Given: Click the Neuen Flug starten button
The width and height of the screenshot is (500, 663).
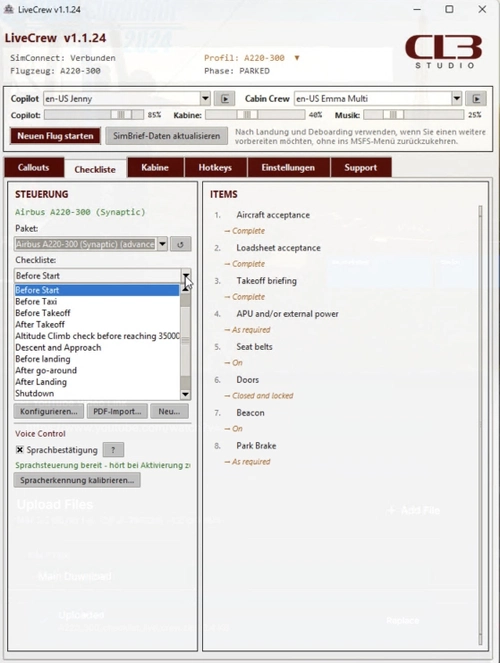Looking at the screenshot, I should point(55,136).
